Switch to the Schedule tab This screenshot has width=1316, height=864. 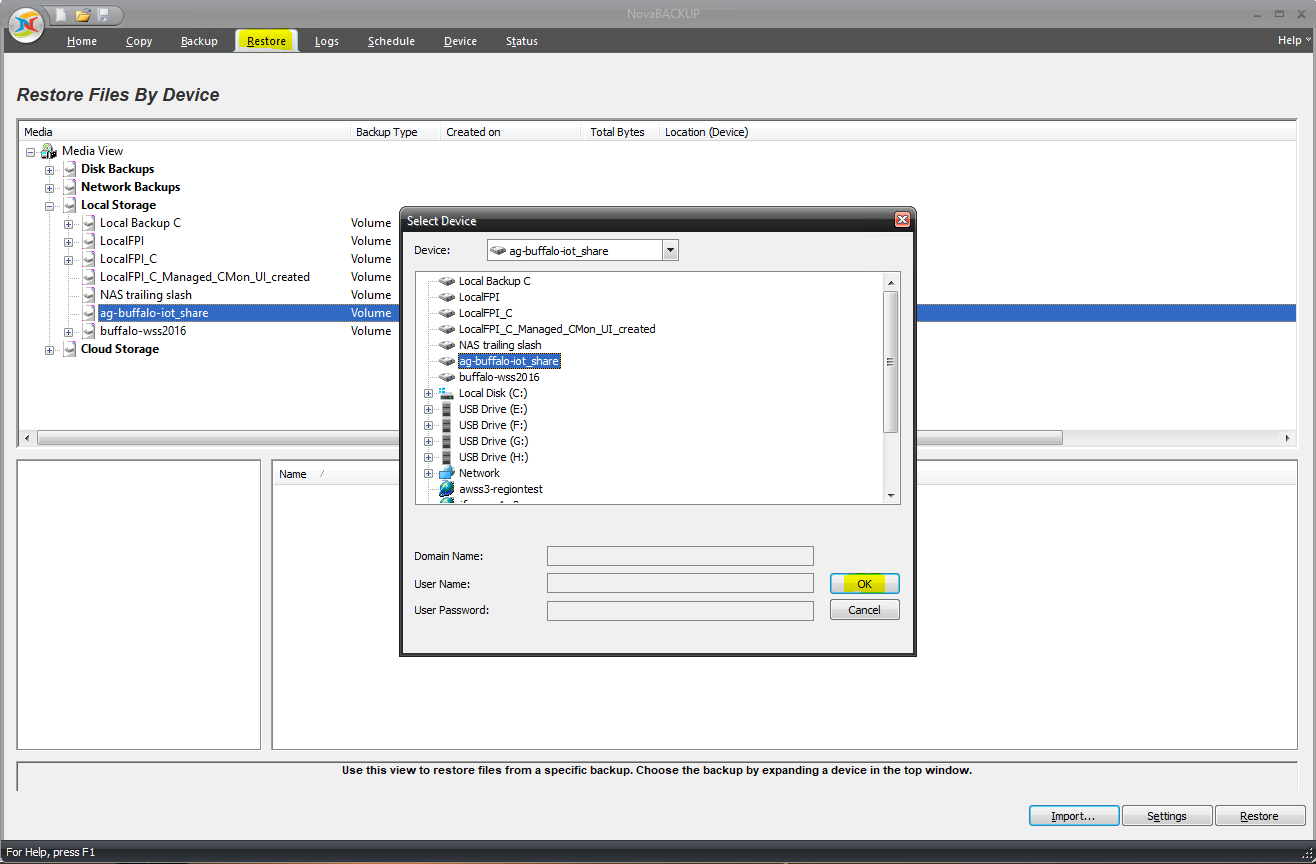pos(391,41)
